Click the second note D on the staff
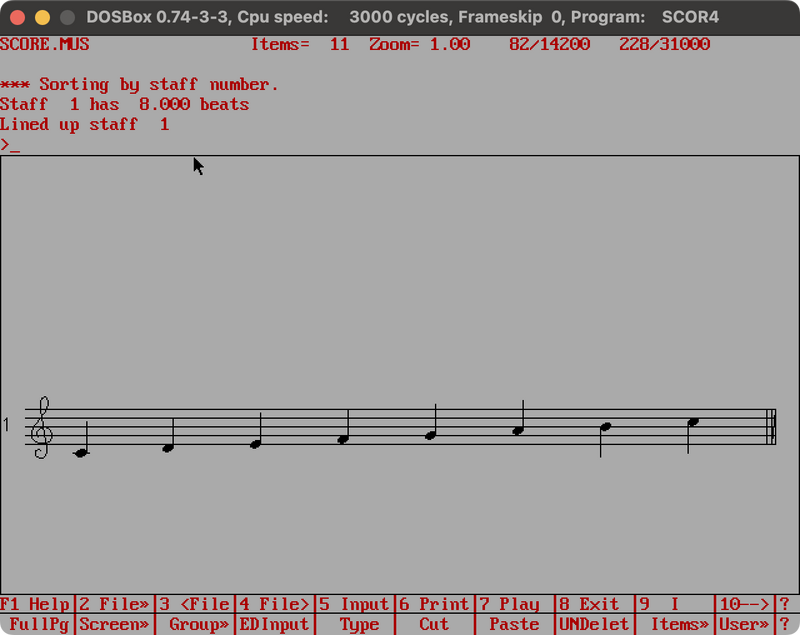Viewport: 800px width, 635px height. click(x=168, y=447)
